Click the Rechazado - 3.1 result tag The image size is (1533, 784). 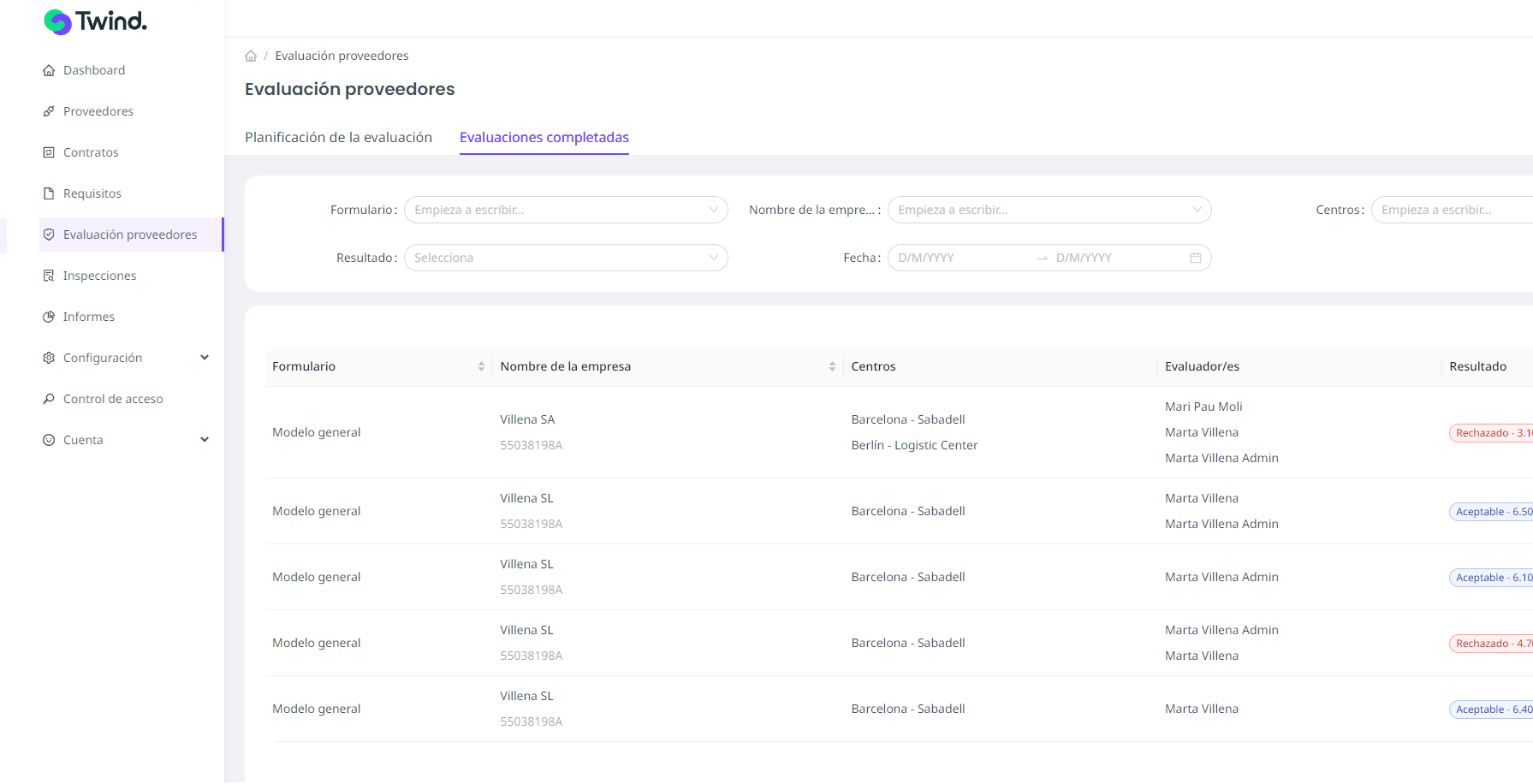pos(1491,433)
